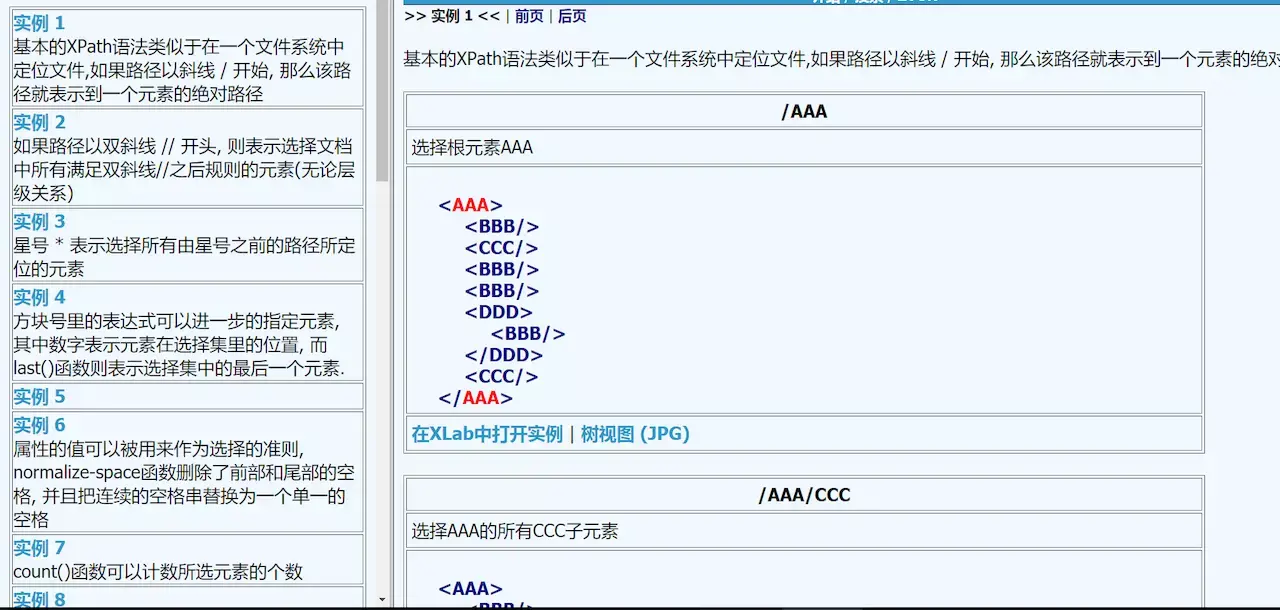The width and height of the screenshot is (1280, 610).
Task: Open the 实例 5 link in sidebar
Action: [39, 396]
